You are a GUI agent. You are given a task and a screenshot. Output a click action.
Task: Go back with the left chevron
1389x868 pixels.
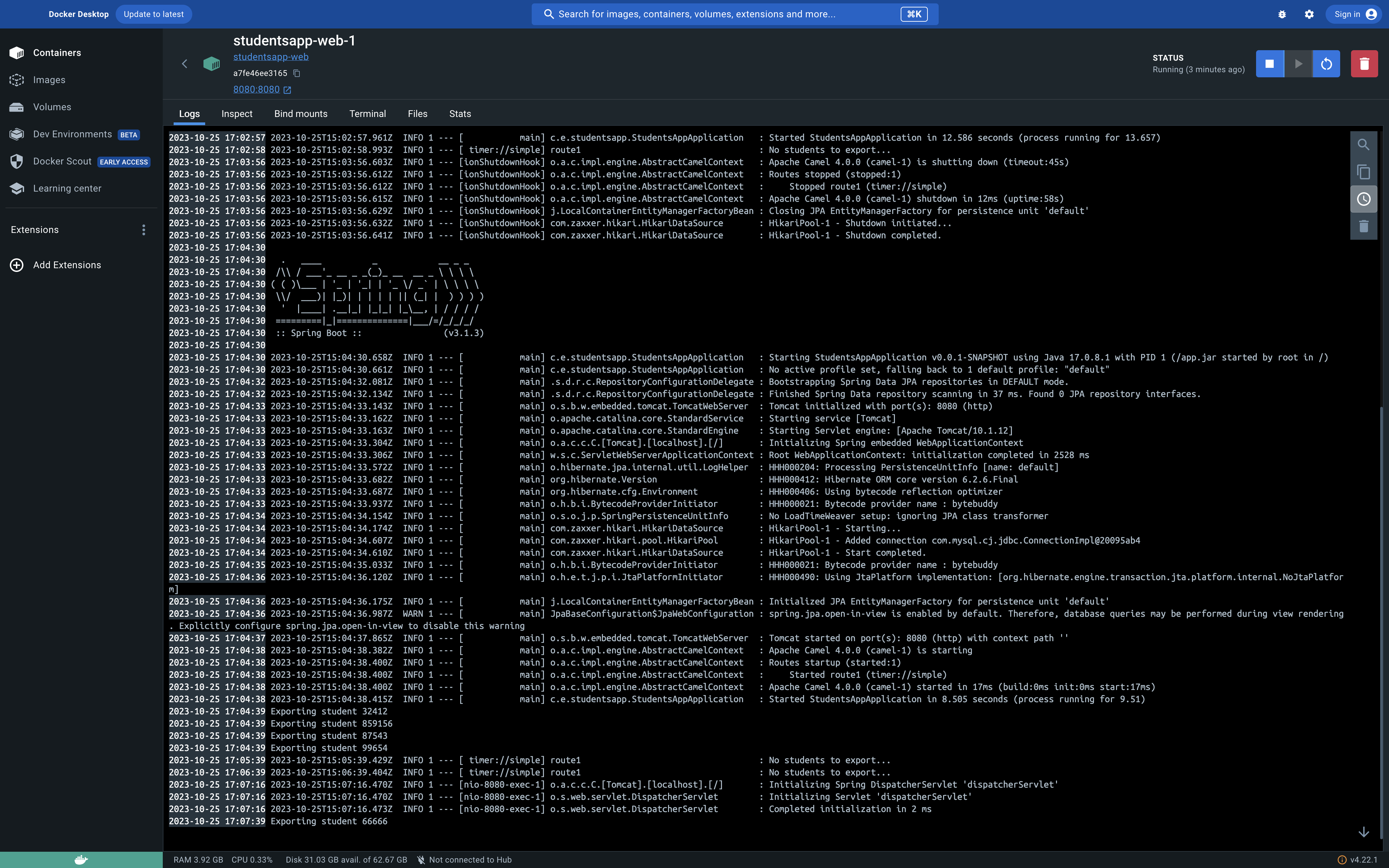click(184, 64)
